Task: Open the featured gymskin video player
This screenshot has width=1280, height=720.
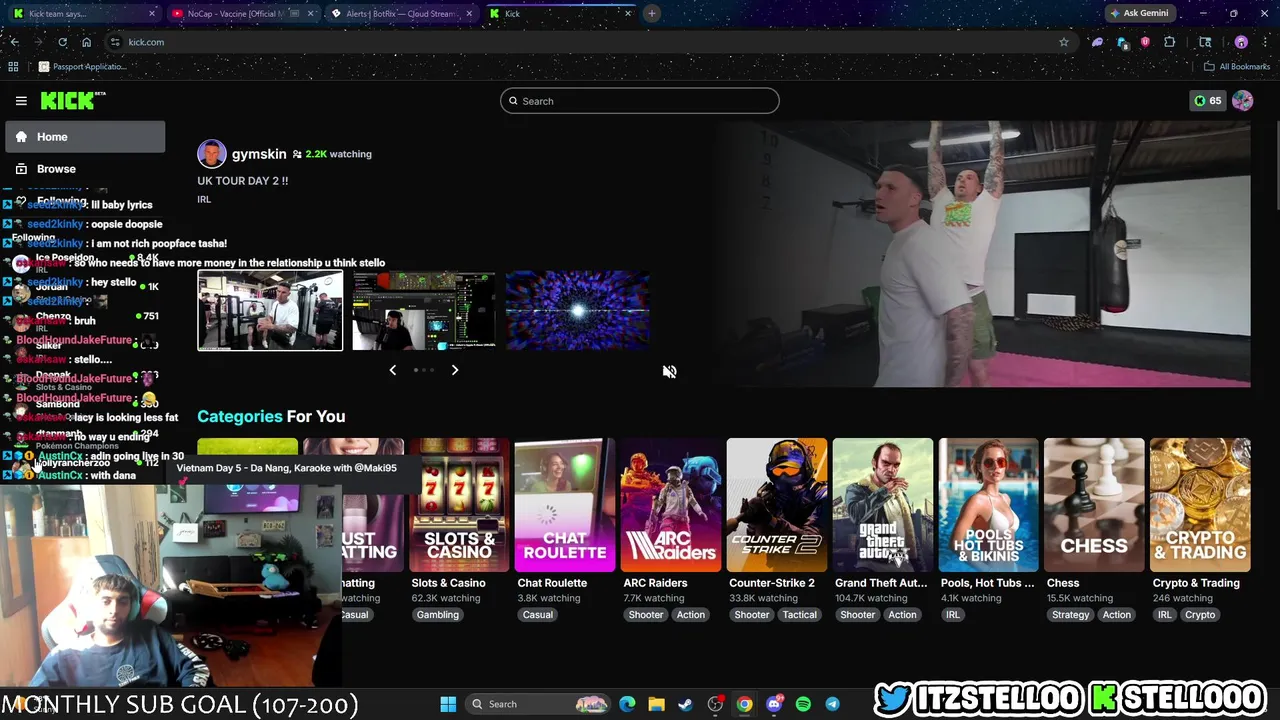Action: pos(988,254)
